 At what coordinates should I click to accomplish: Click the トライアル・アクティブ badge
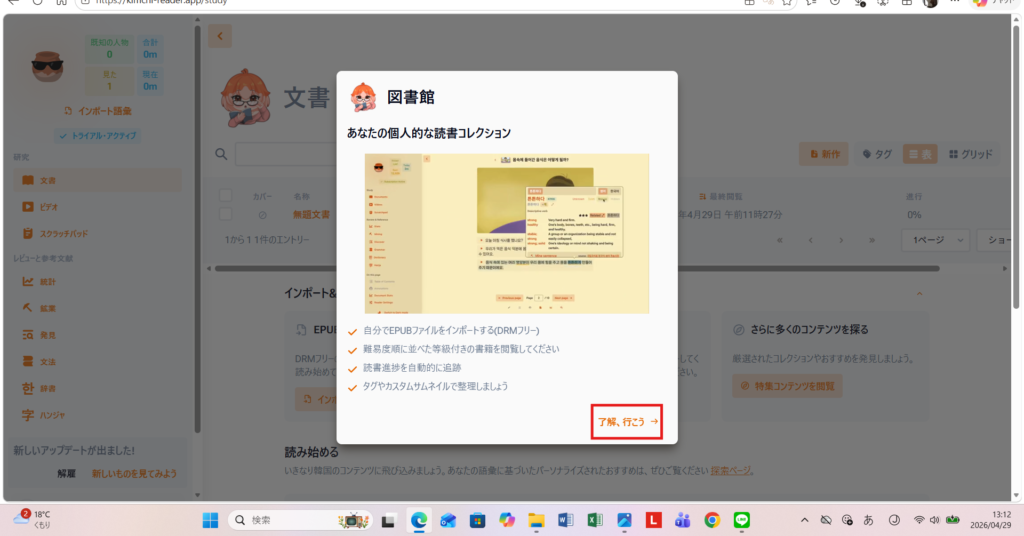tap(98, 136)
